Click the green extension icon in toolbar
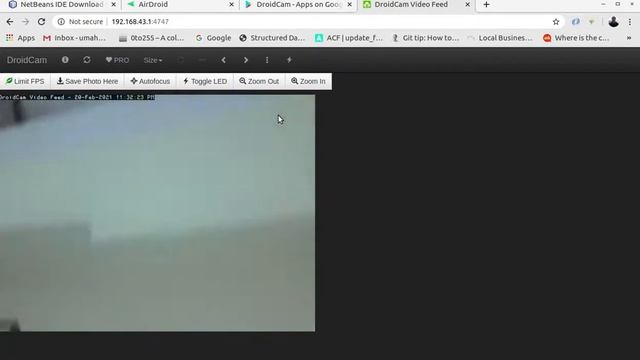This screenshot has width=640, height=360. 591,22
